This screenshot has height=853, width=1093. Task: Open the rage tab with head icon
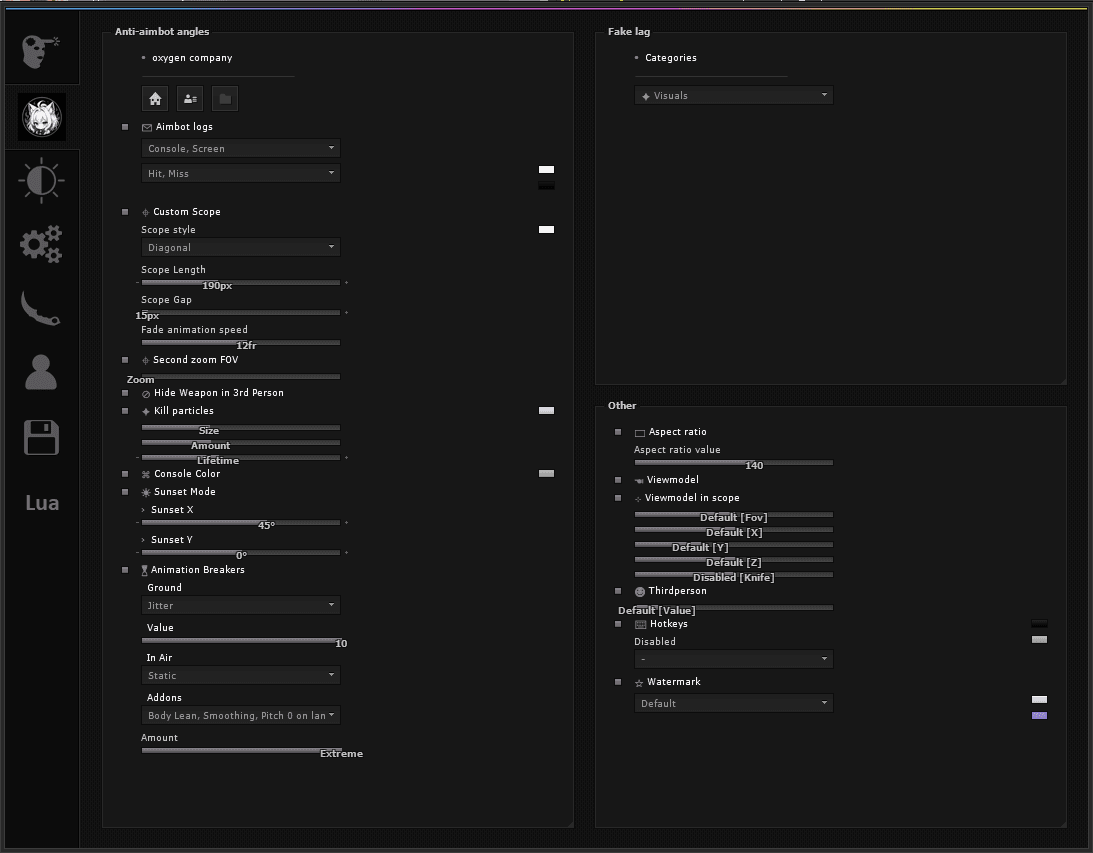point(41,51)
